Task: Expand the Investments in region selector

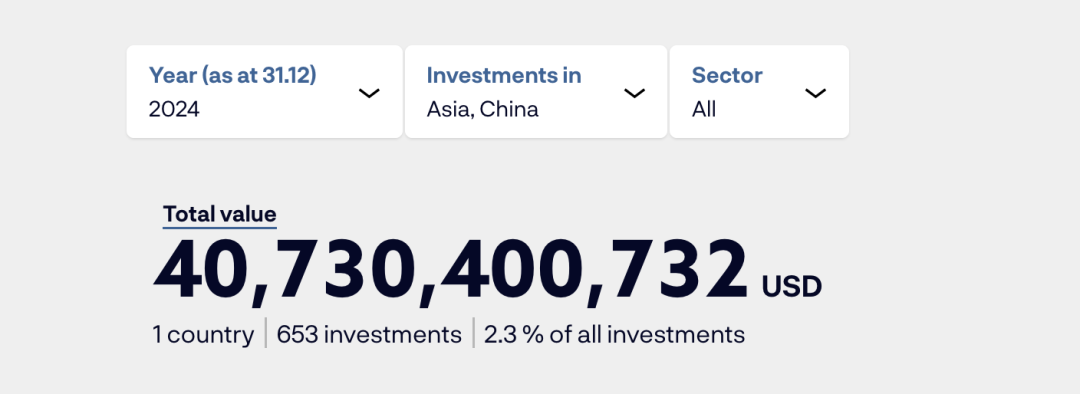Action: pos(536,92)
